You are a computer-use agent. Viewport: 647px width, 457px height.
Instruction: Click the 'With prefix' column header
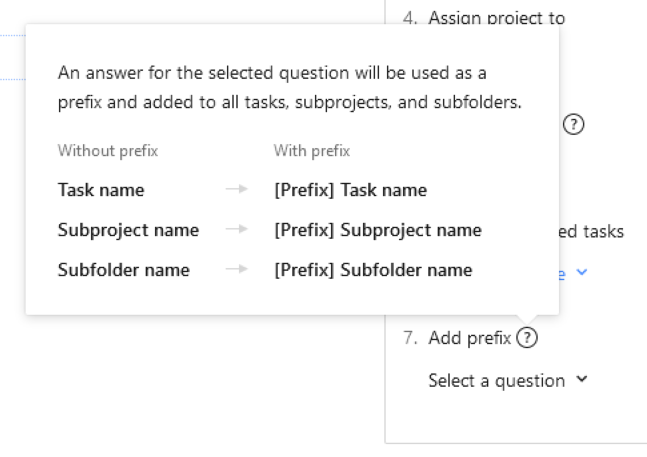click(311, 152)
